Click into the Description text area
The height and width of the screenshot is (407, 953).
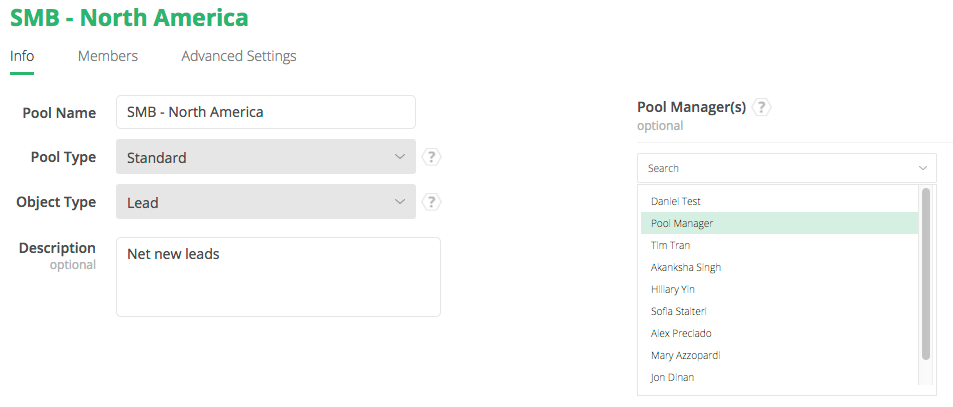point(278,277)
